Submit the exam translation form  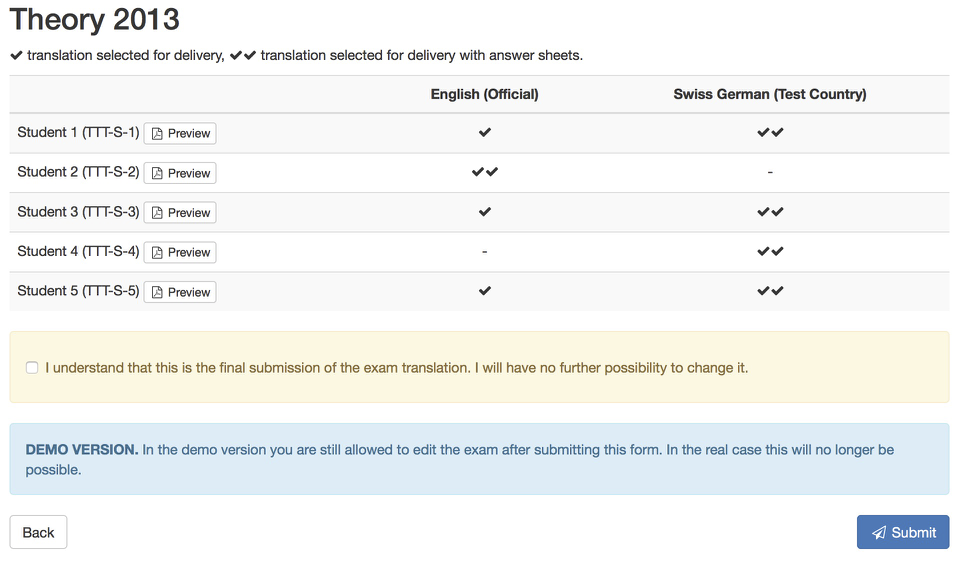pos(903,533)
